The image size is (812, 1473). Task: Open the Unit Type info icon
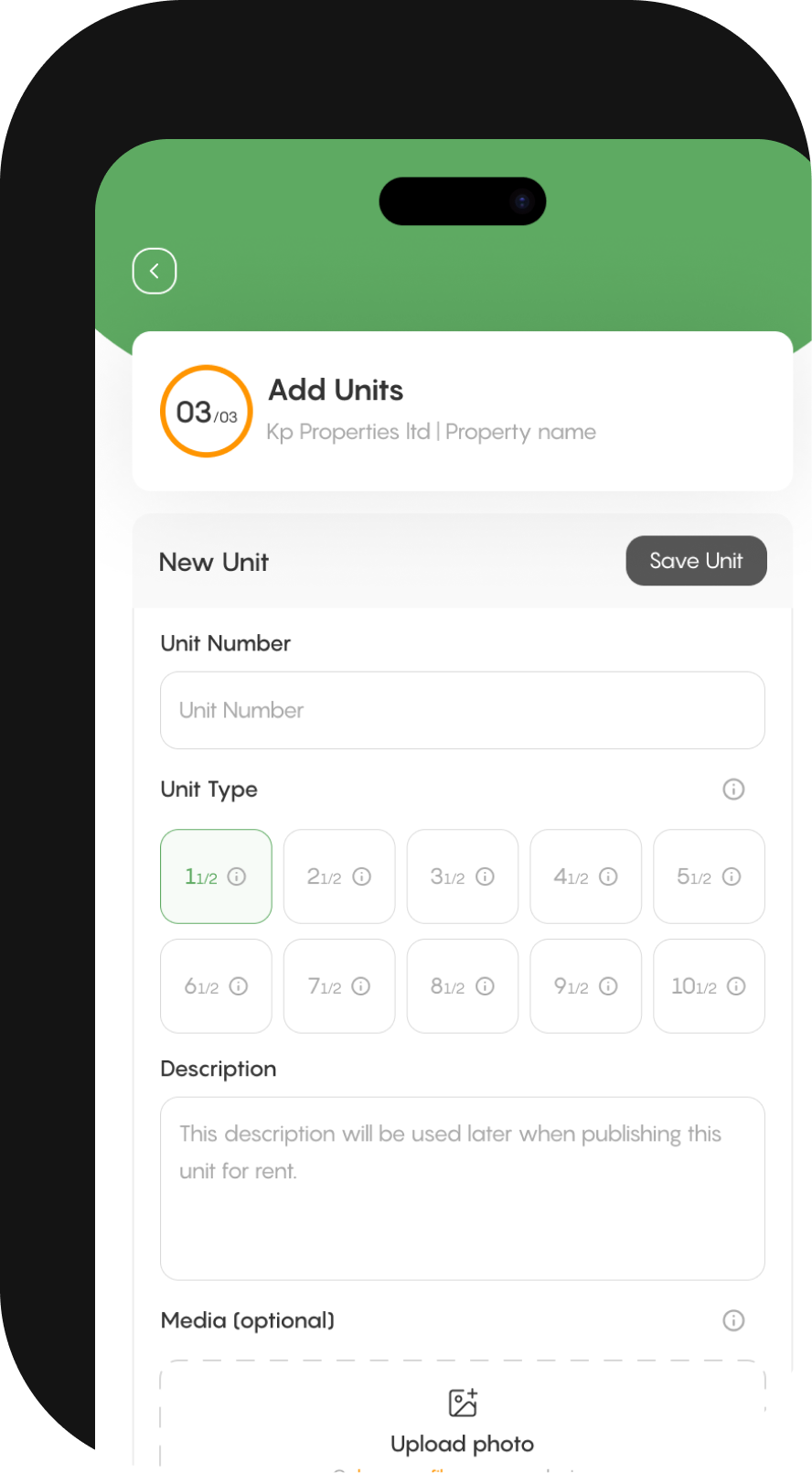coord(733,789)
